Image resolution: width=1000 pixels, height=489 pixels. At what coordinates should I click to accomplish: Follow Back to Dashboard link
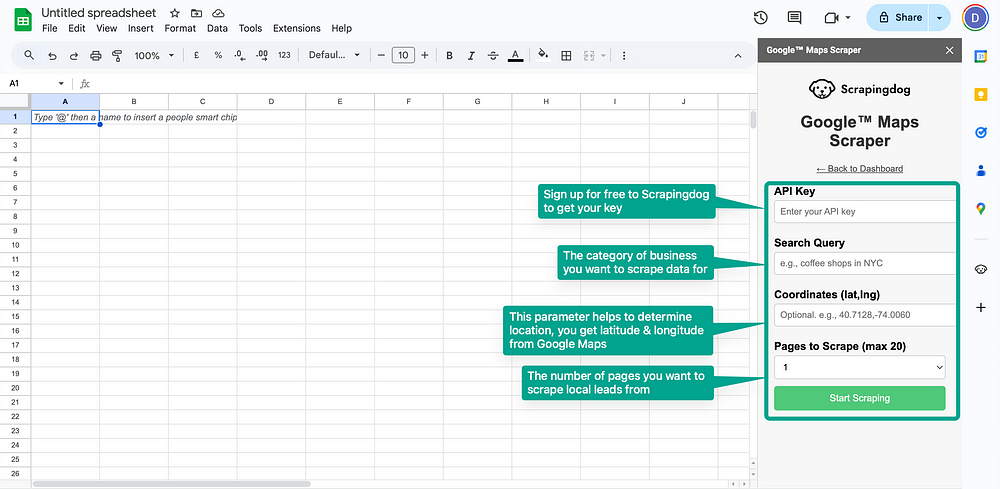point(860,168)
